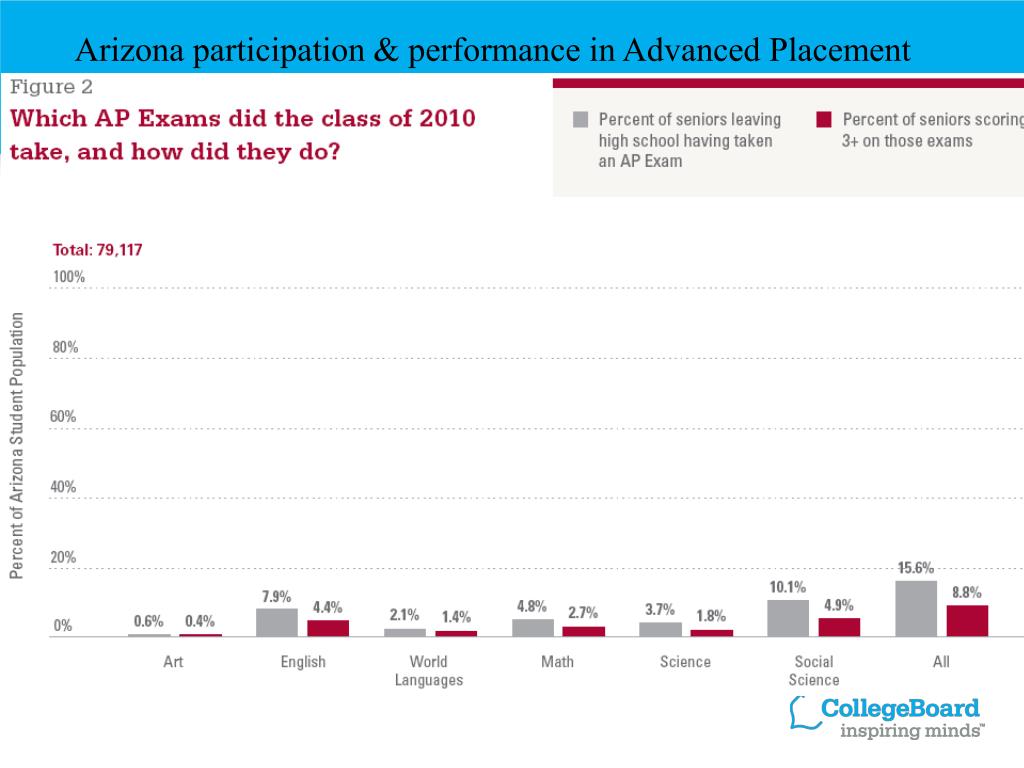
Task: Select the red English bar at 4.4%
Action: coord(328,628)
